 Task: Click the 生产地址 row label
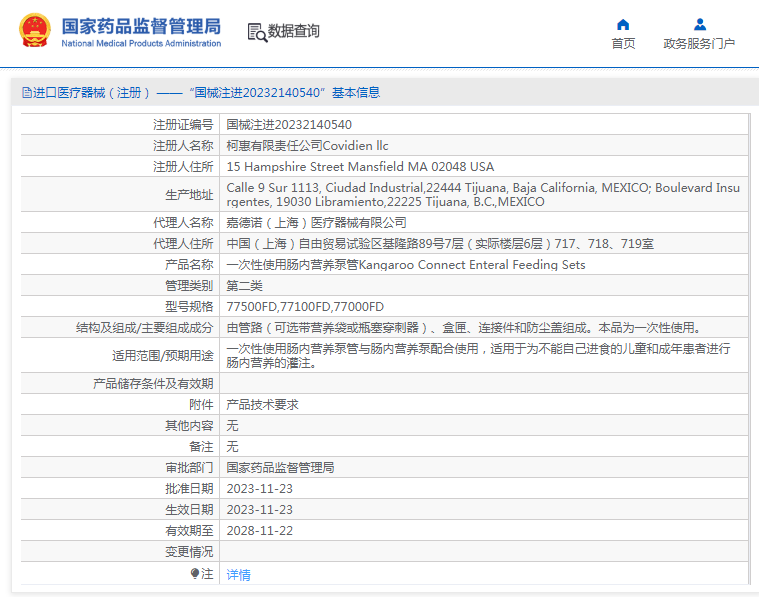tap(189, 195)
